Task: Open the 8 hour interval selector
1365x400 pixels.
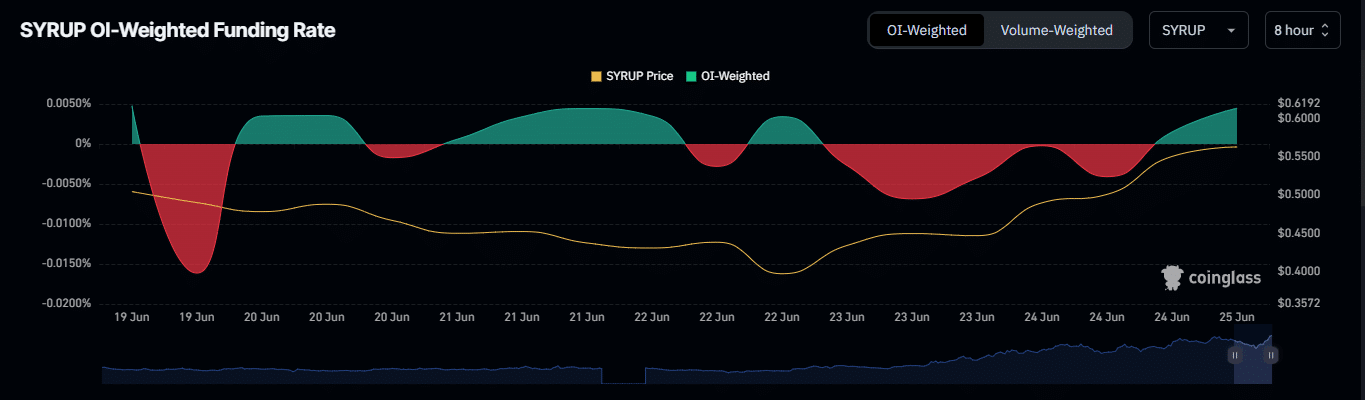Action: 1301,30
